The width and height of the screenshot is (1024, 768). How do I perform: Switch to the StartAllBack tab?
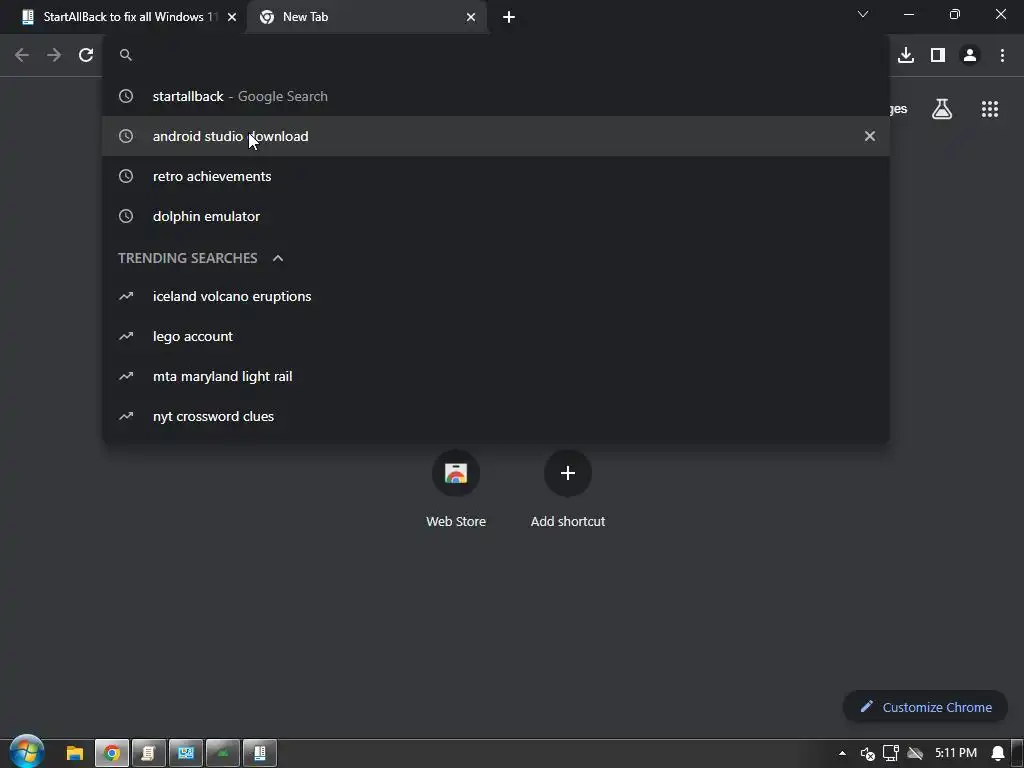pyautogui.click(x=123, y=17)
